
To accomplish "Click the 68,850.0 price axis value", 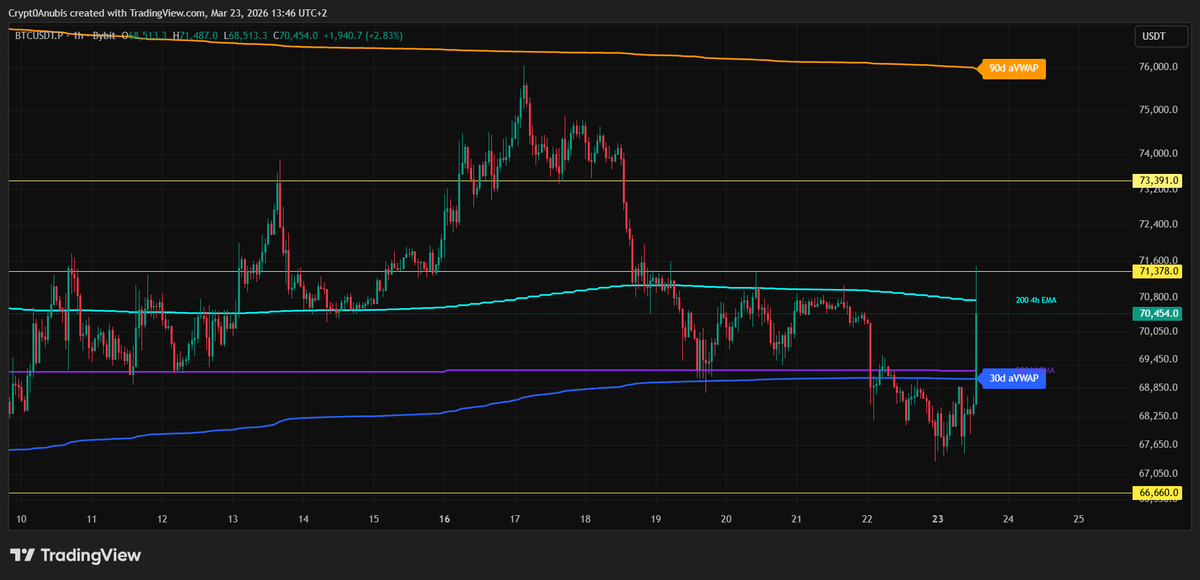I will point(1158,387).
